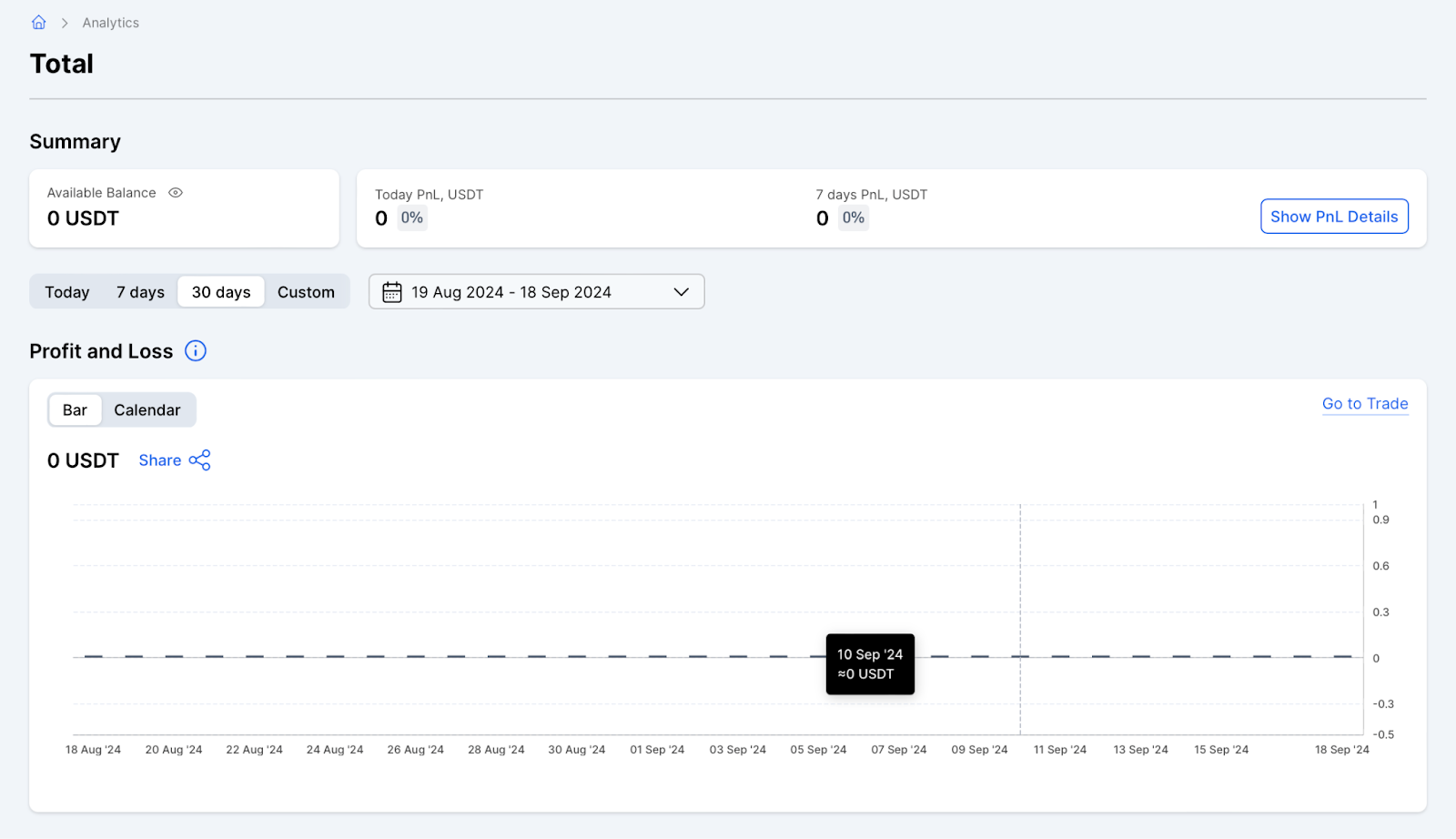Click the Analytics breadcrumb label
1456x839 pixels.
110,22
